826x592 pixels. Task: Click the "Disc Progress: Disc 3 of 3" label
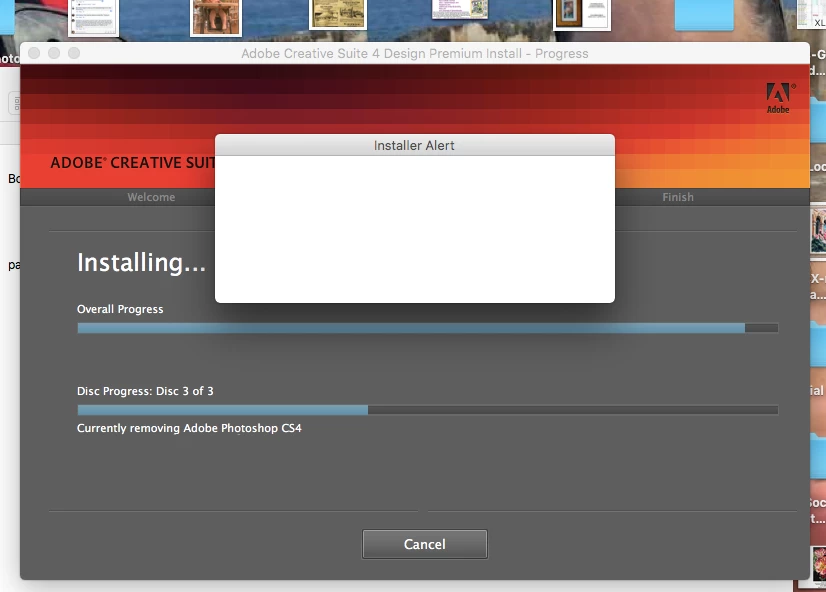click(x=145, y=391)
